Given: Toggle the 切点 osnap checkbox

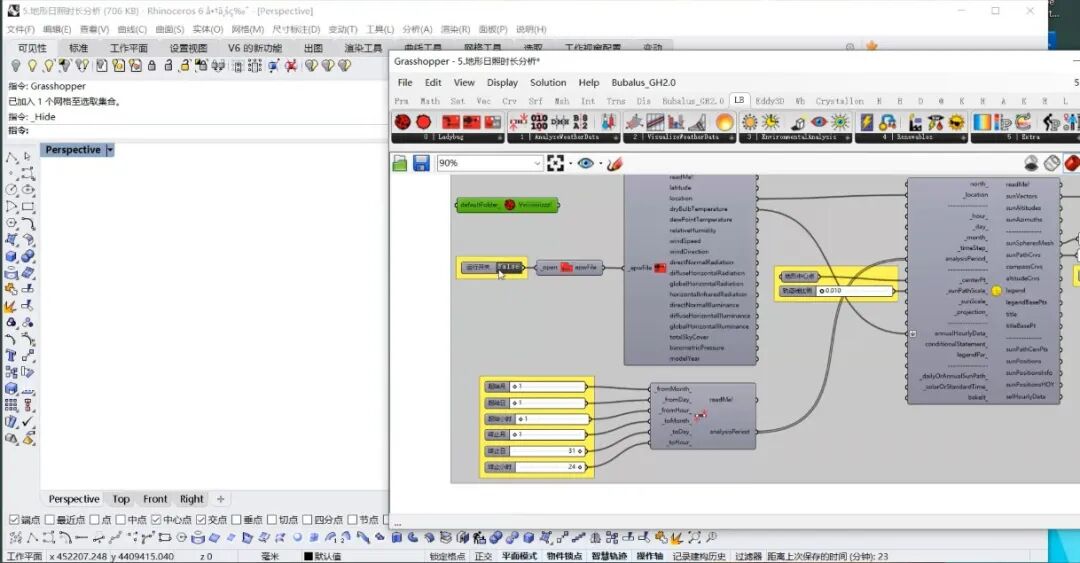Looking at the screenshot, I should 272,520.
